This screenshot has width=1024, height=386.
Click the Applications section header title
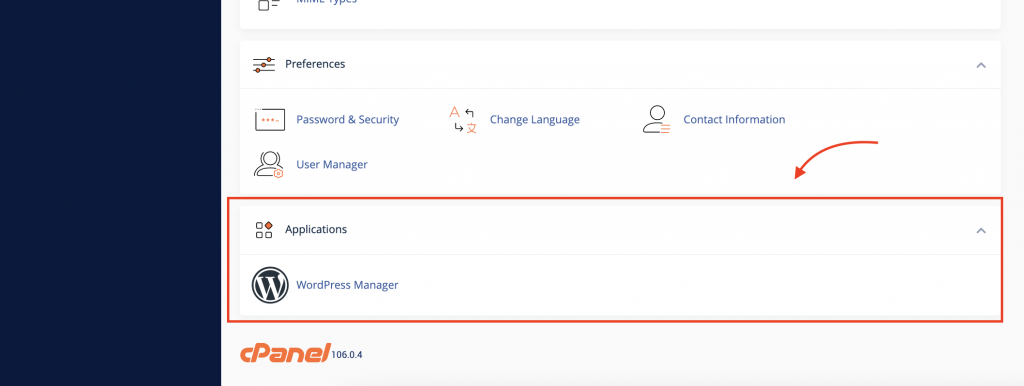tap(316, 230)
